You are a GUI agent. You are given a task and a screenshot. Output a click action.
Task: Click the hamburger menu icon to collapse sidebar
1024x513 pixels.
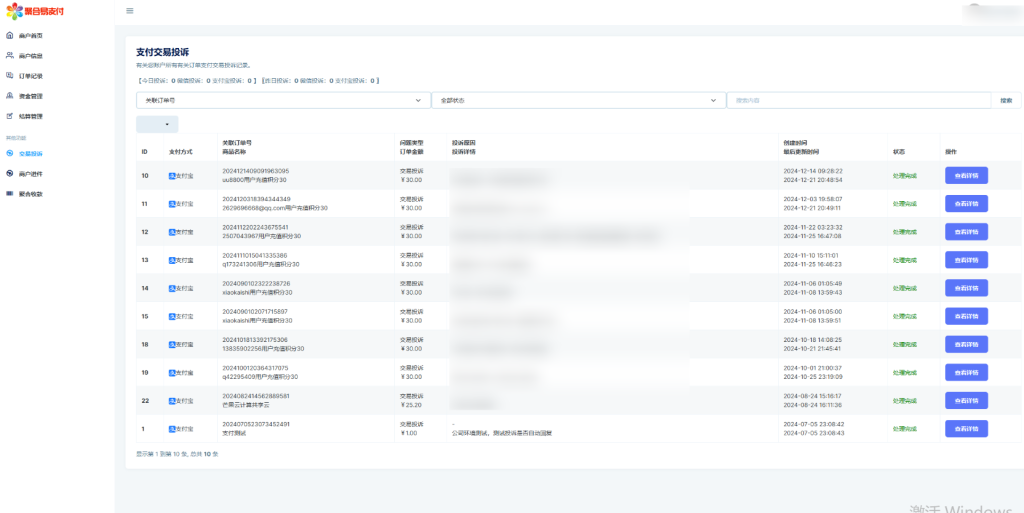(x=130, y=11)
